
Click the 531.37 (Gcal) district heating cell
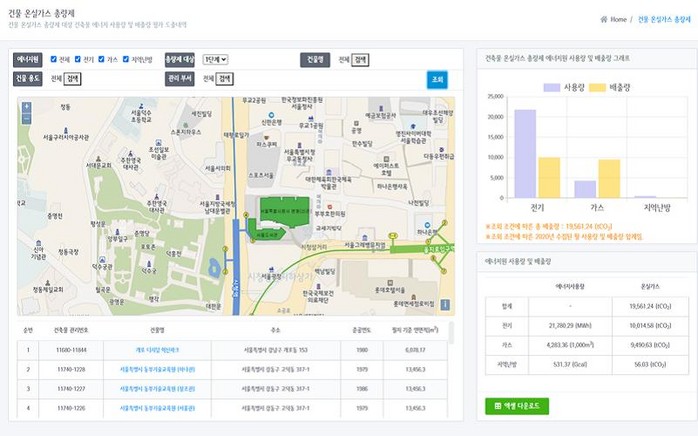click(570, 364)
